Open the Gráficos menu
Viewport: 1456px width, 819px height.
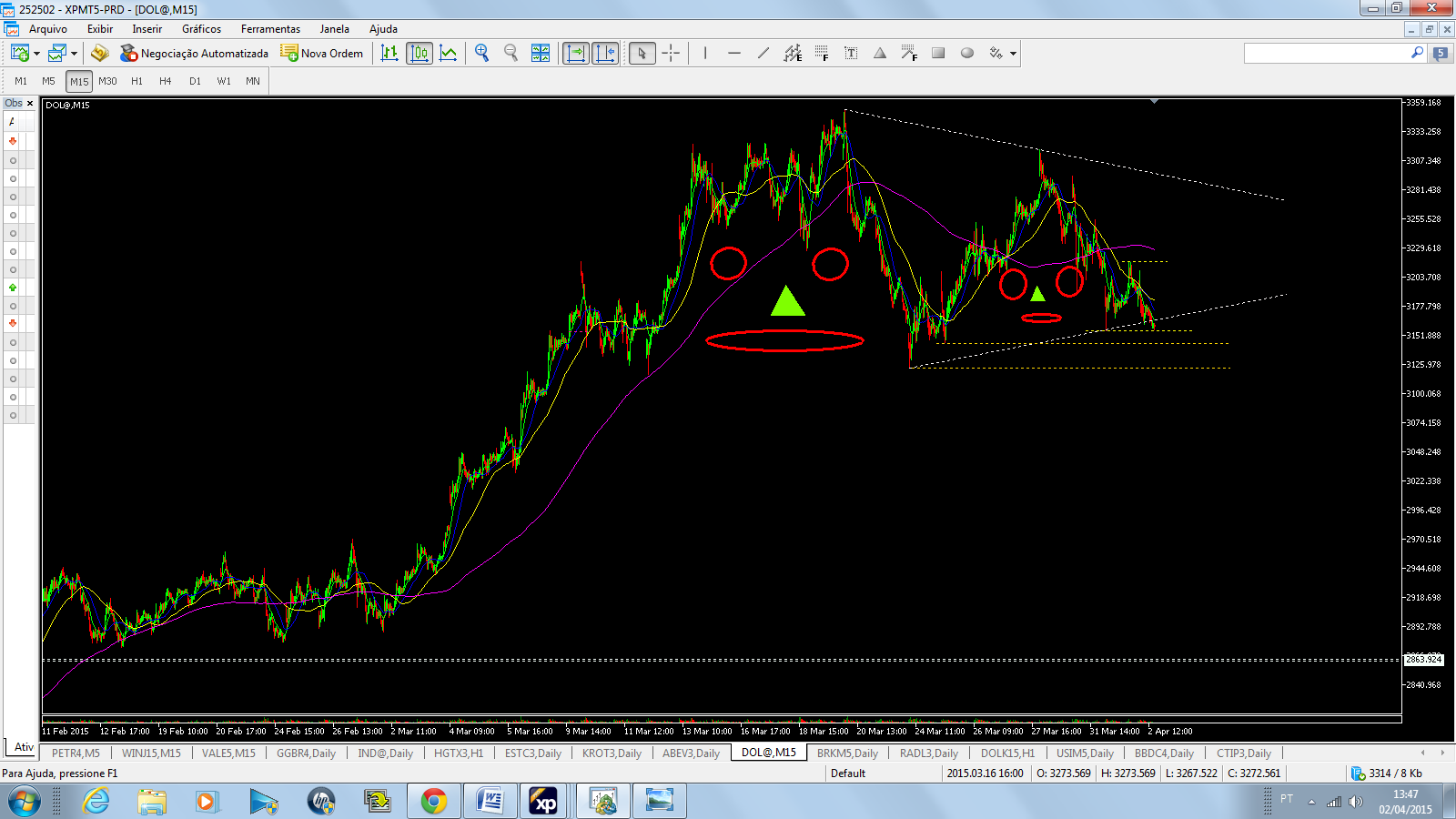tap(201, 29)
